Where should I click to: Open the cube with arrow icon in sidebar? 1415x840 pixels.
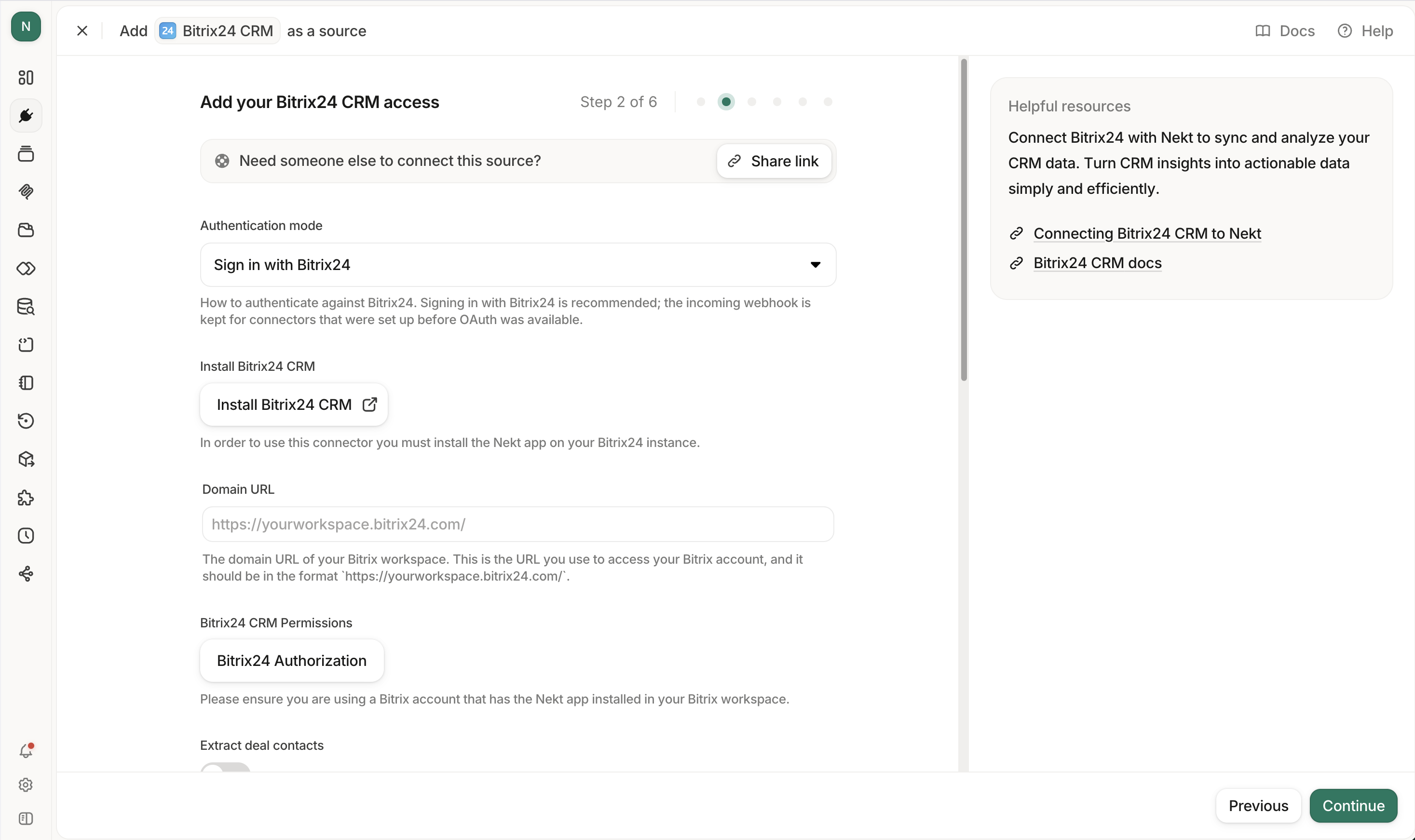click(x=26, y=459)
